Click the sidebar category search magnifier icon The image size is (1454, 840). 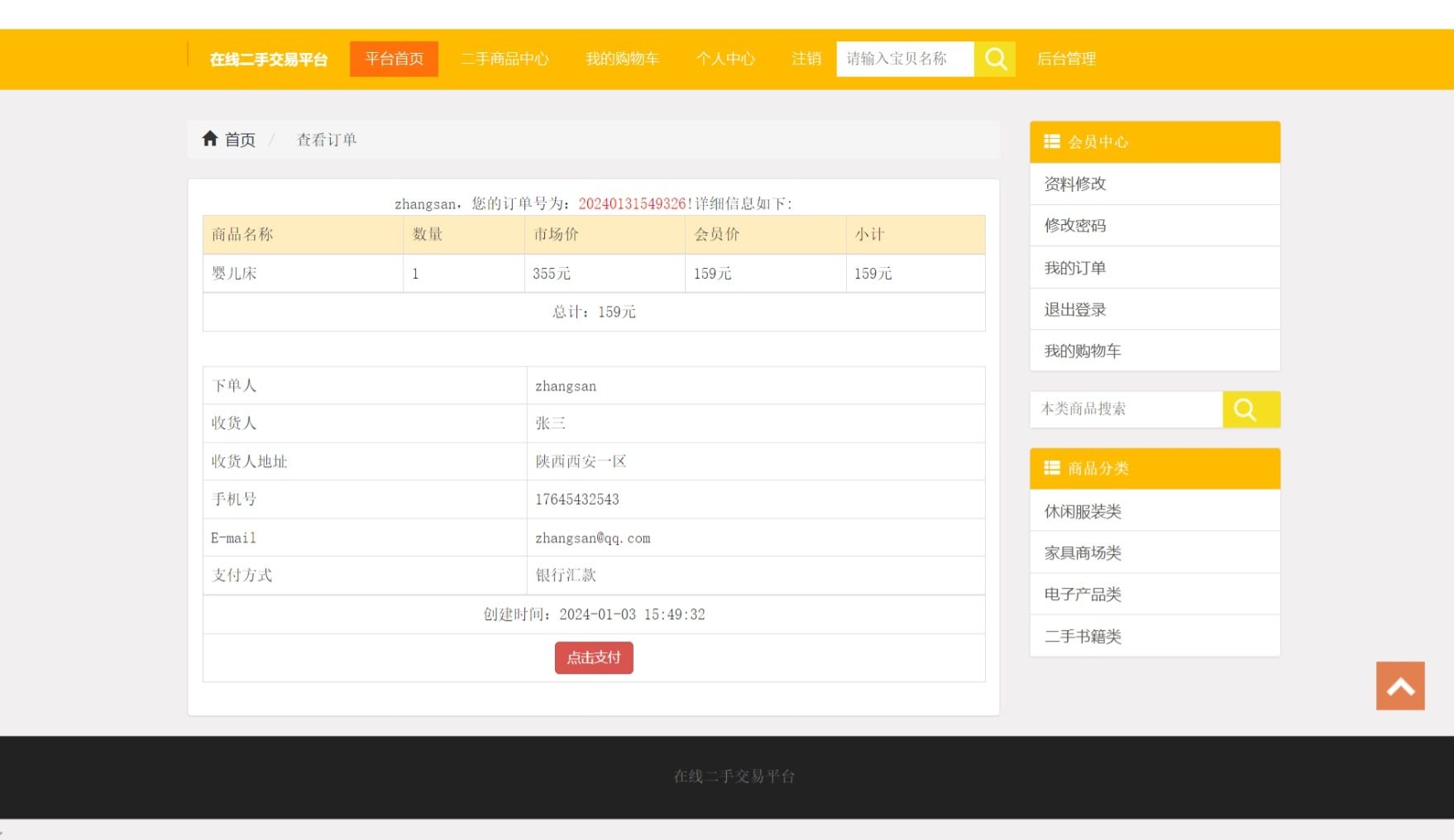[x=1245, y=409]
